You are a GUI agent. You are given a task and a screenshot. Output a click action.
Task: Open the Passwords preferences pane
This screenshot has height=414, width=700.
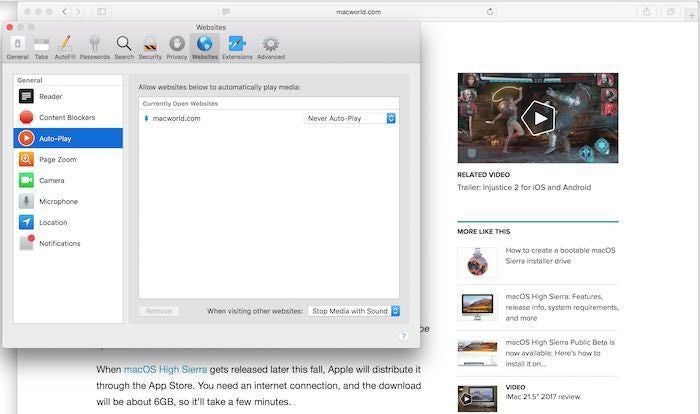pos(95,48)
